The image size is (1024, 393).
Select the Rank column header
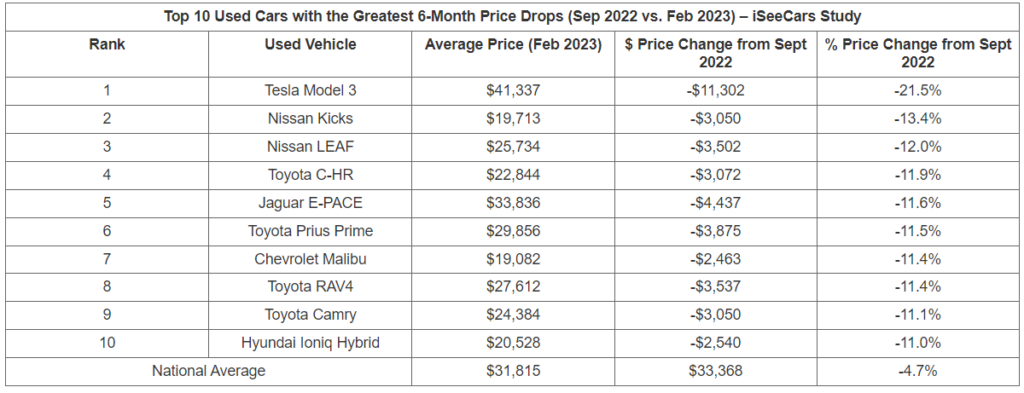pos(107,44)
